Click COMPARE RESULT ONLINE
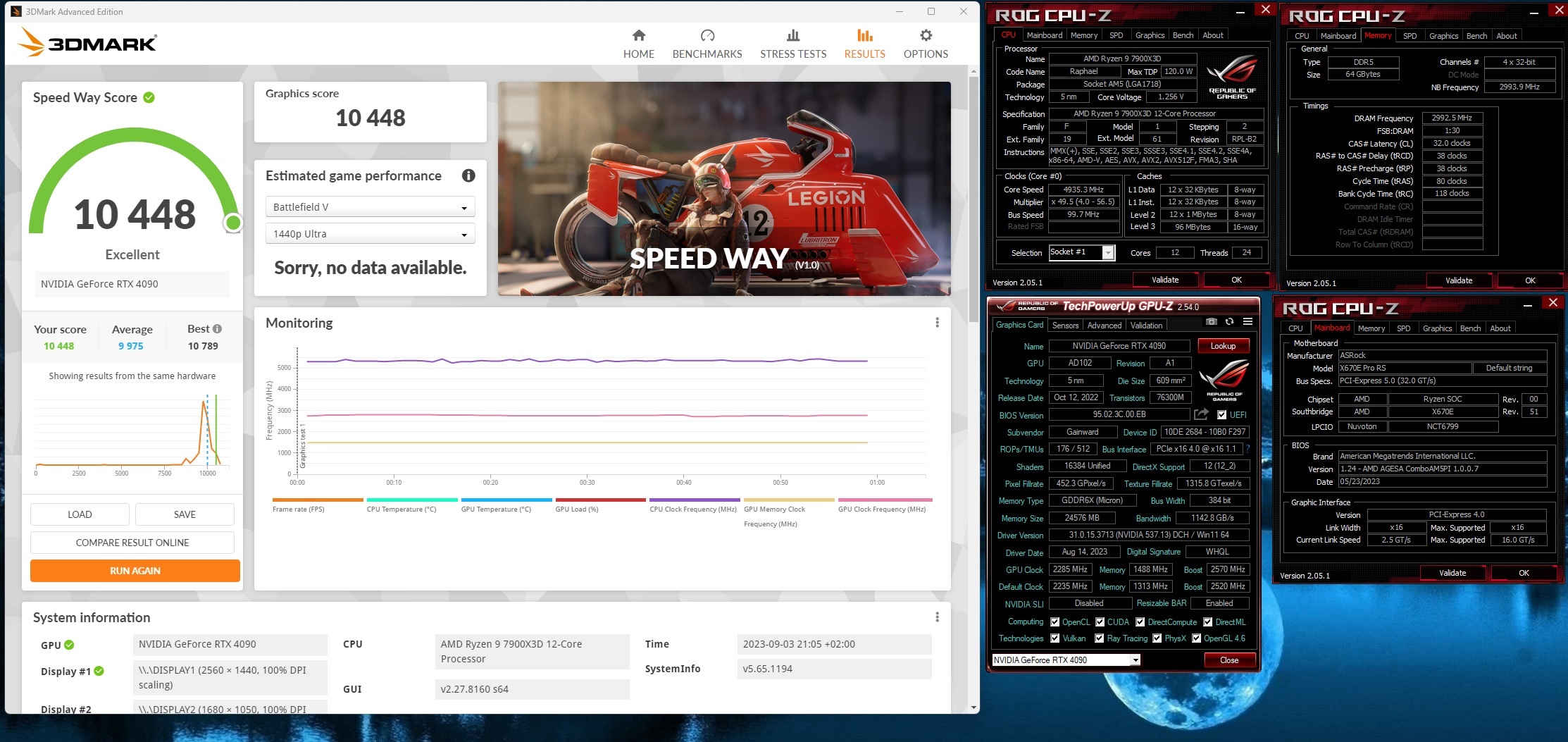 click(x=132, y=543)
